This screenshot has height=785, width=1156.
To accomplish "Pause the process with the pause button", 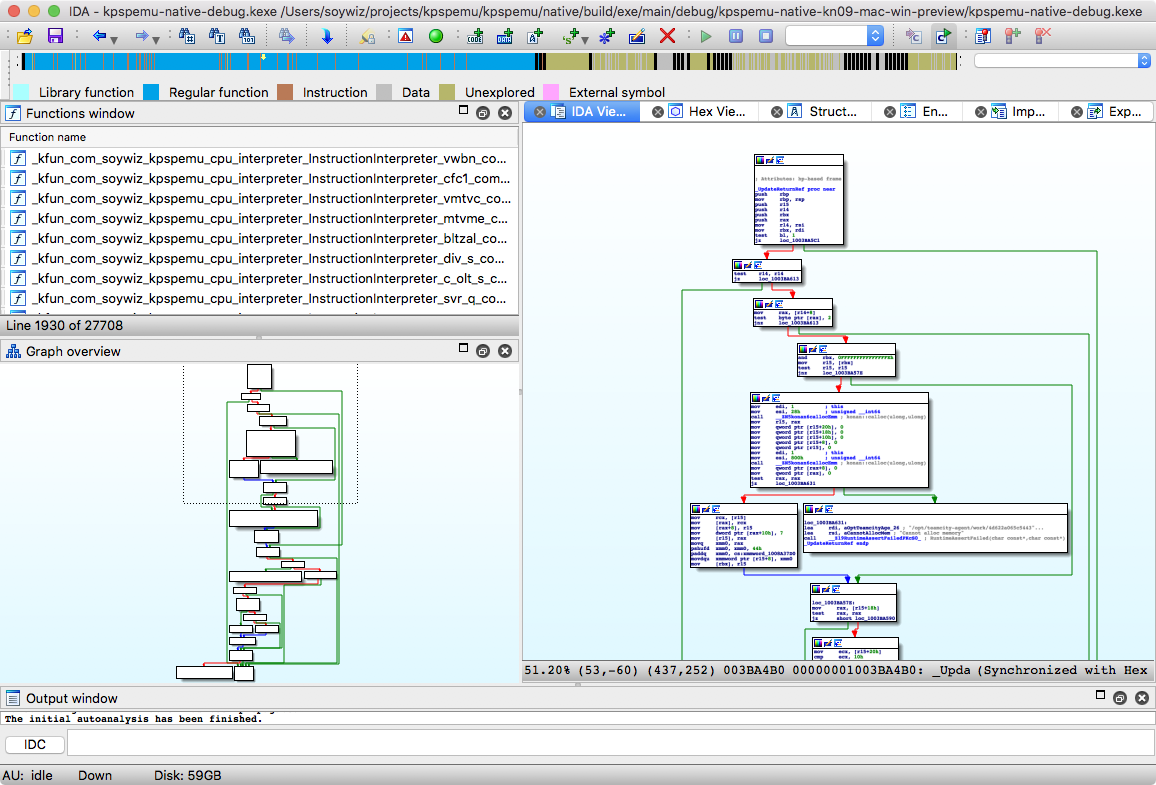I will [736, 36].
